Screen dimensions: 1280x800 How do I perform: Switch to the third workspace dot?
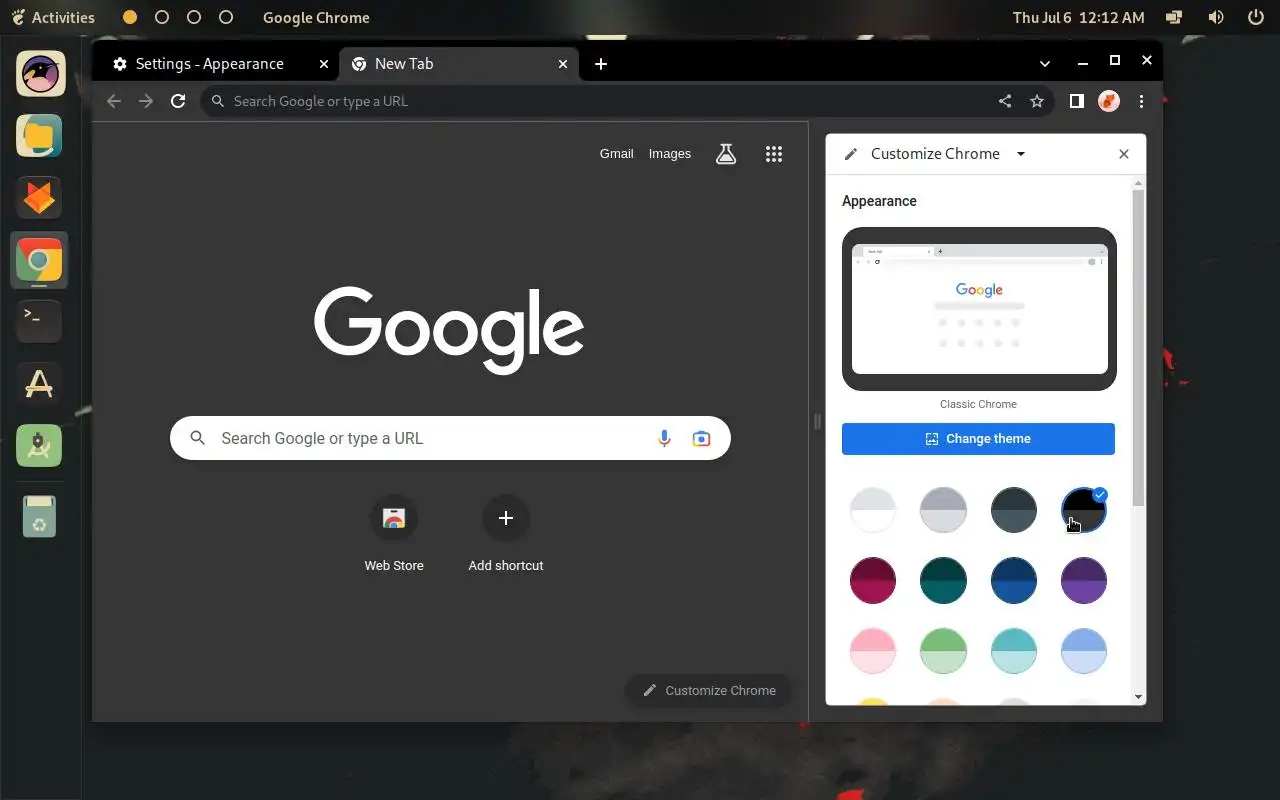pos(194,17)
